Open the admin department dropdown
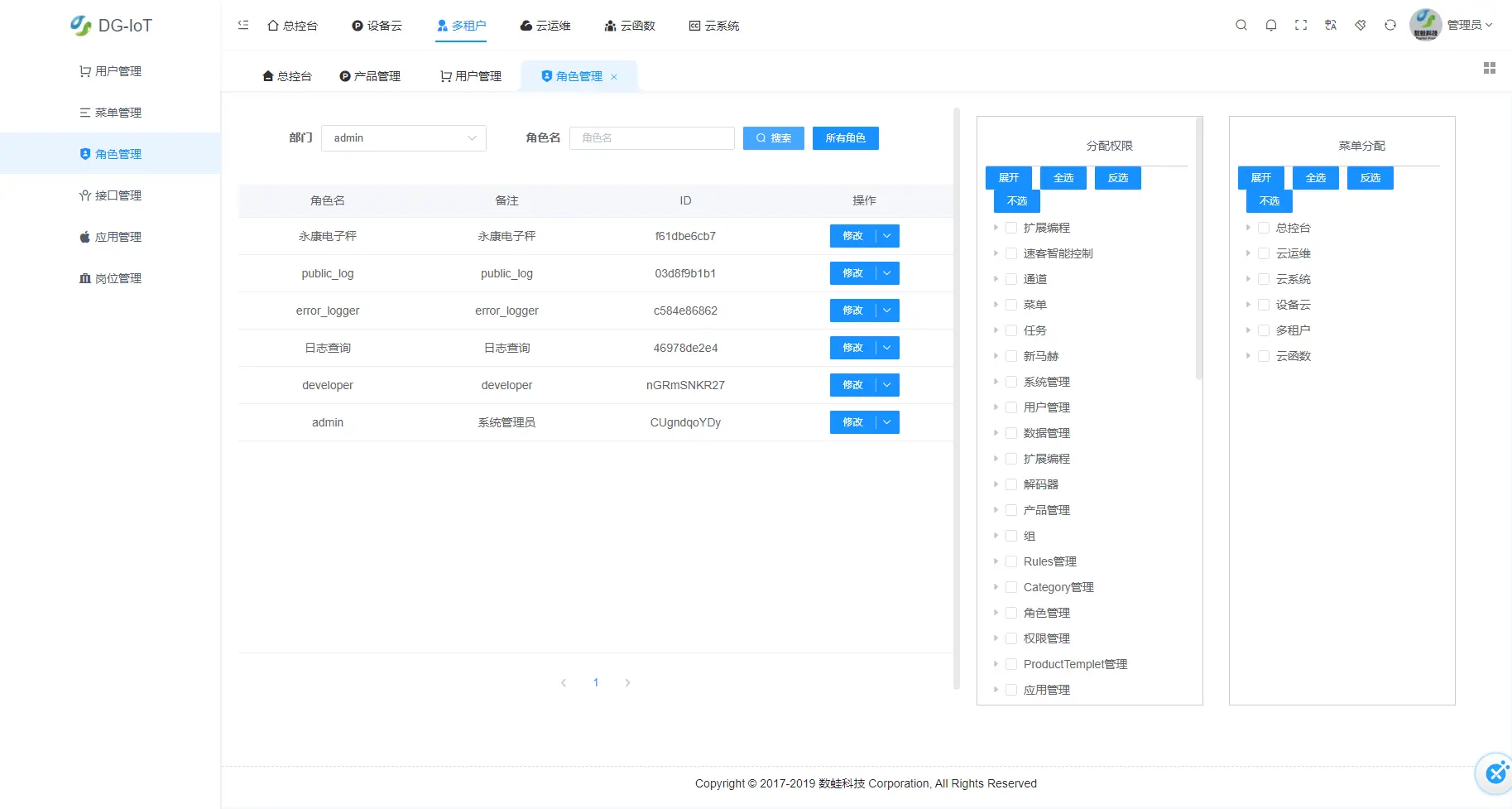This screenshot has width=1512, height=809. tap(404, 138)
